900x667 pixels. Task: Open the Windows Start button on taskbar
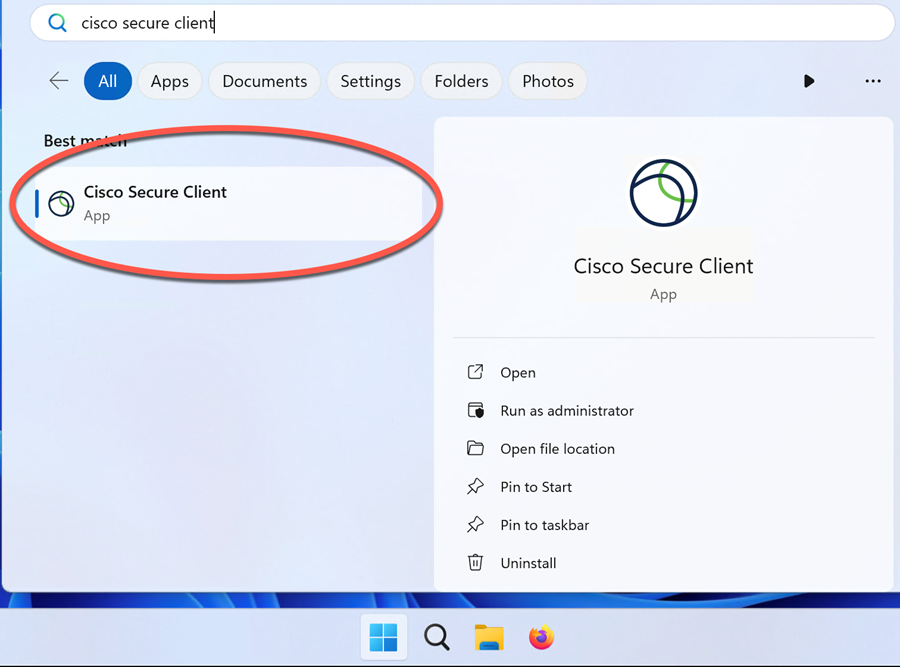[383, 637]
